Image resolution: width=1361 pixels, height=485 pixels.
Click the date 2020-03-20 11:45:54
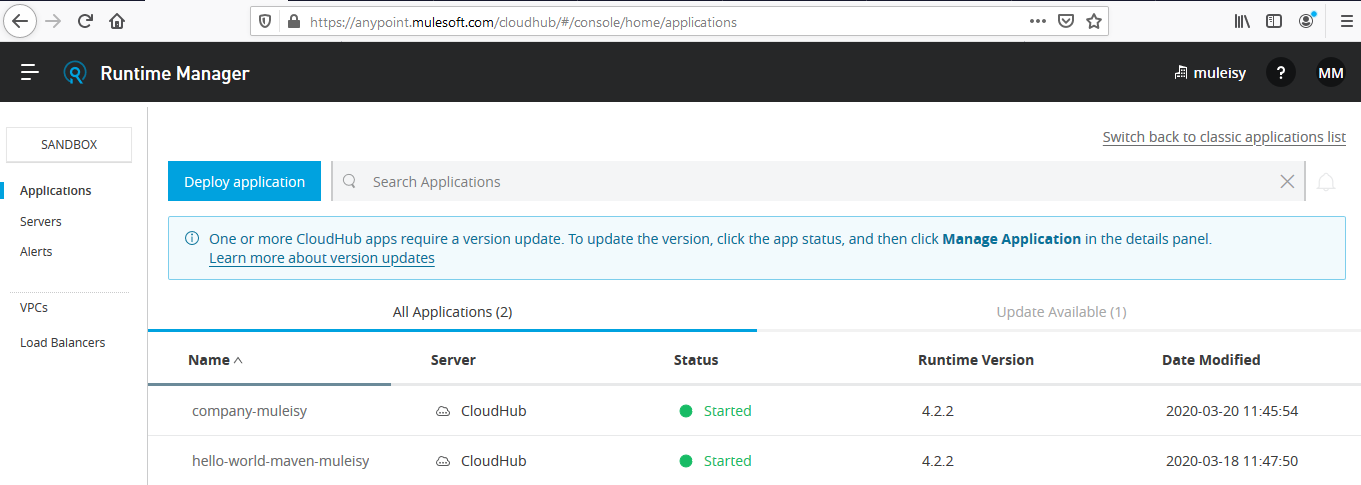click(1232, 411)
